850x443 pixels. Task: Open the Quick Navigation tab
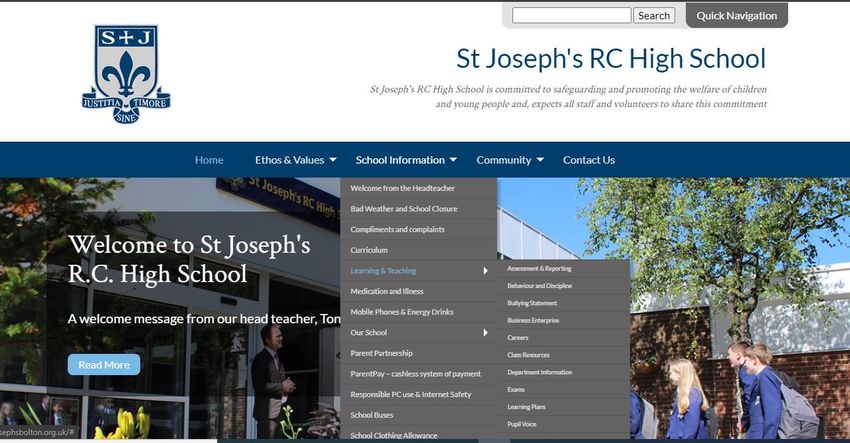pos(736,16)
